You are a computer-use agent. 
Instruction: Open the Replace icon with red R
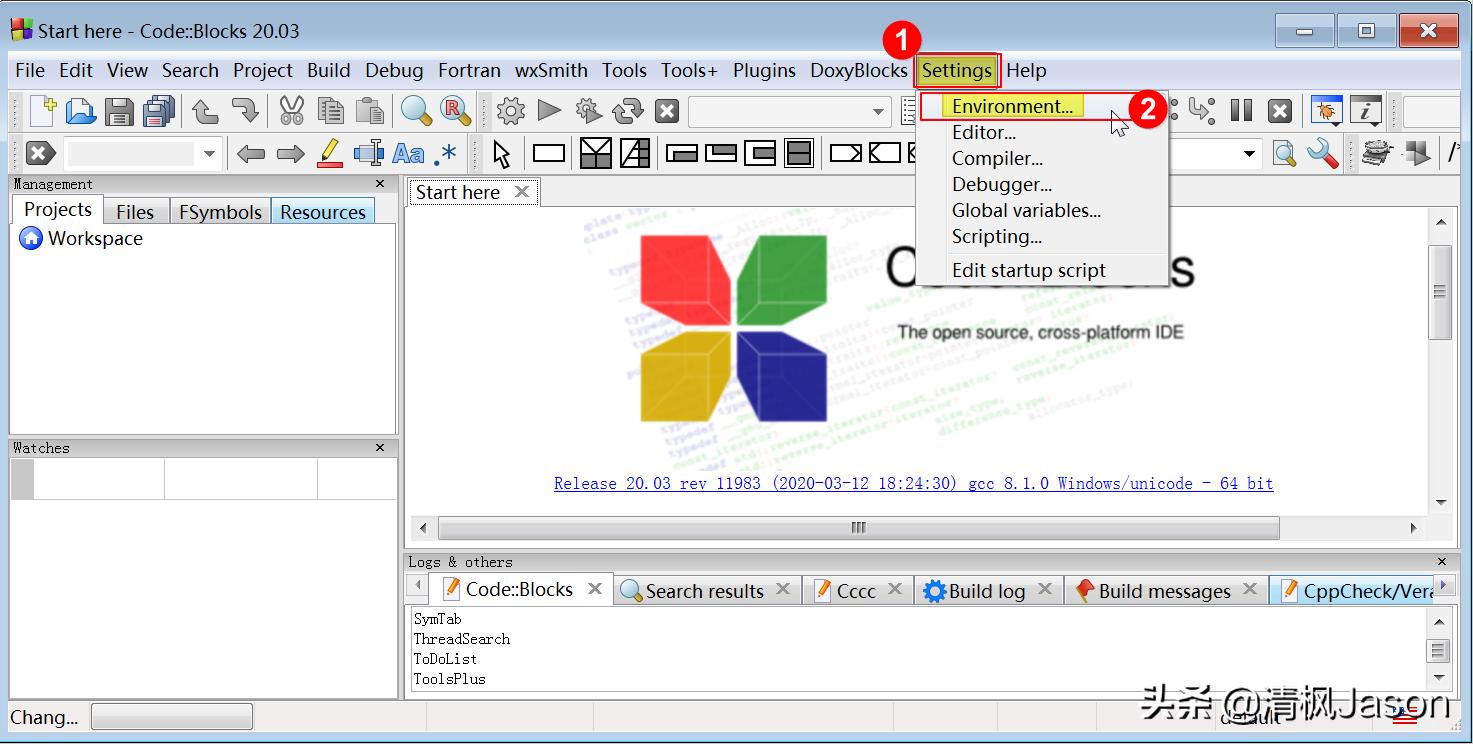(x=456, y=110)
